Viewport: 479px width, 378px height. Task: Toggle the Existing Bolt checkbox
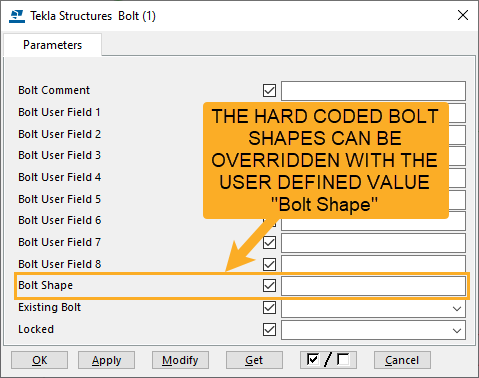tap(269, 307)
